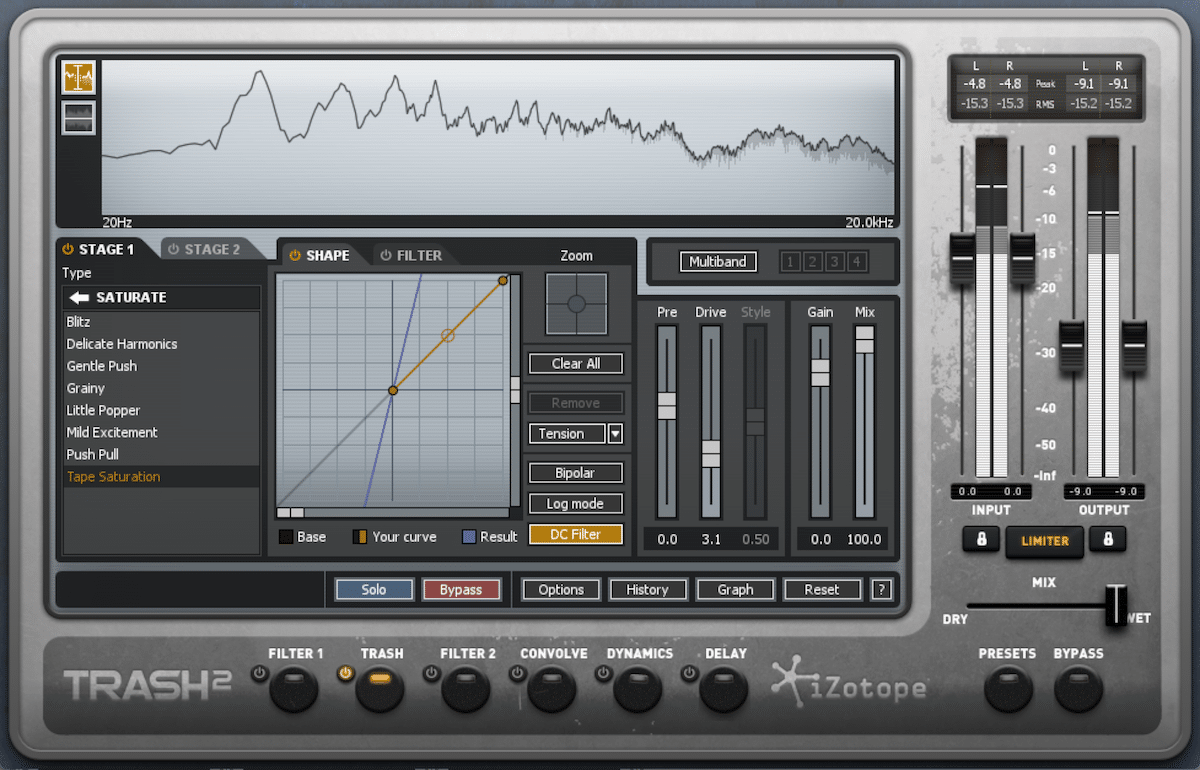Image resolution: width=1200 pixels, height=770 pixels.
Task: Click the Clear All button
Action: point(575,363)
